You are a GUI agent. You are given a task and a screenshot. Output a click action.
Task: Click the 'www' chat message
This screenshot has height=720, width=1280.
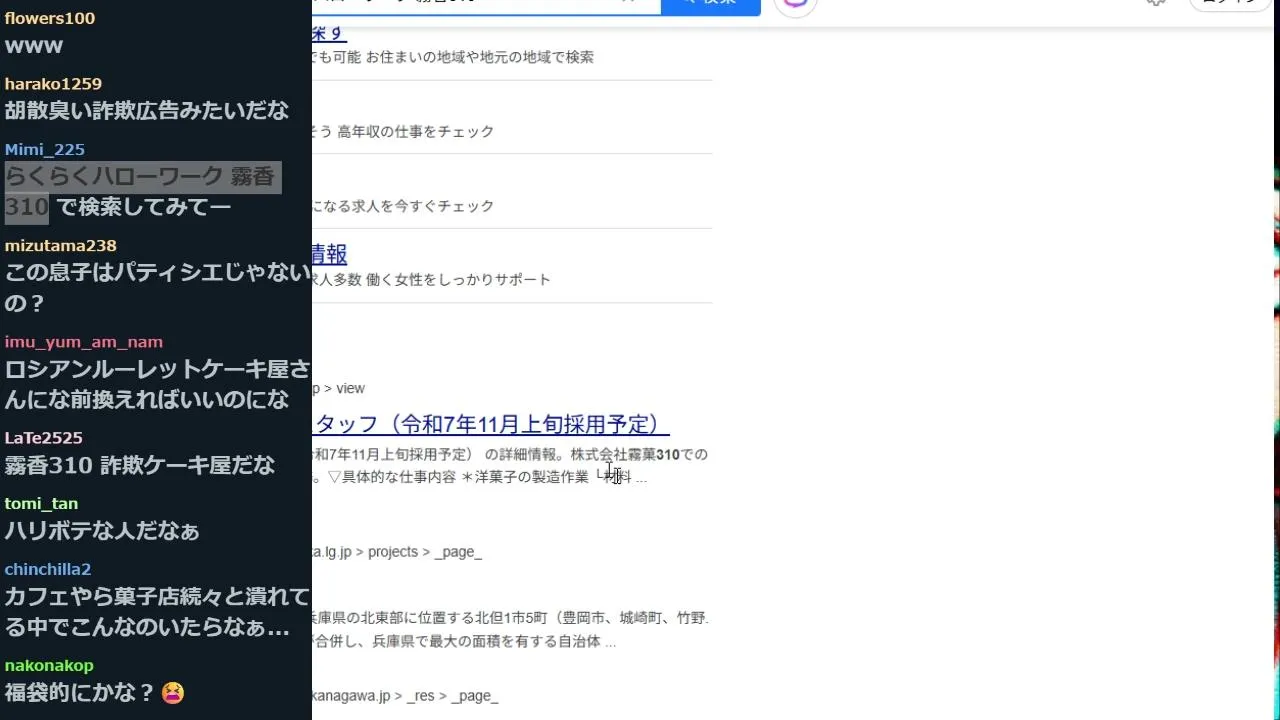tap(34, 46)
